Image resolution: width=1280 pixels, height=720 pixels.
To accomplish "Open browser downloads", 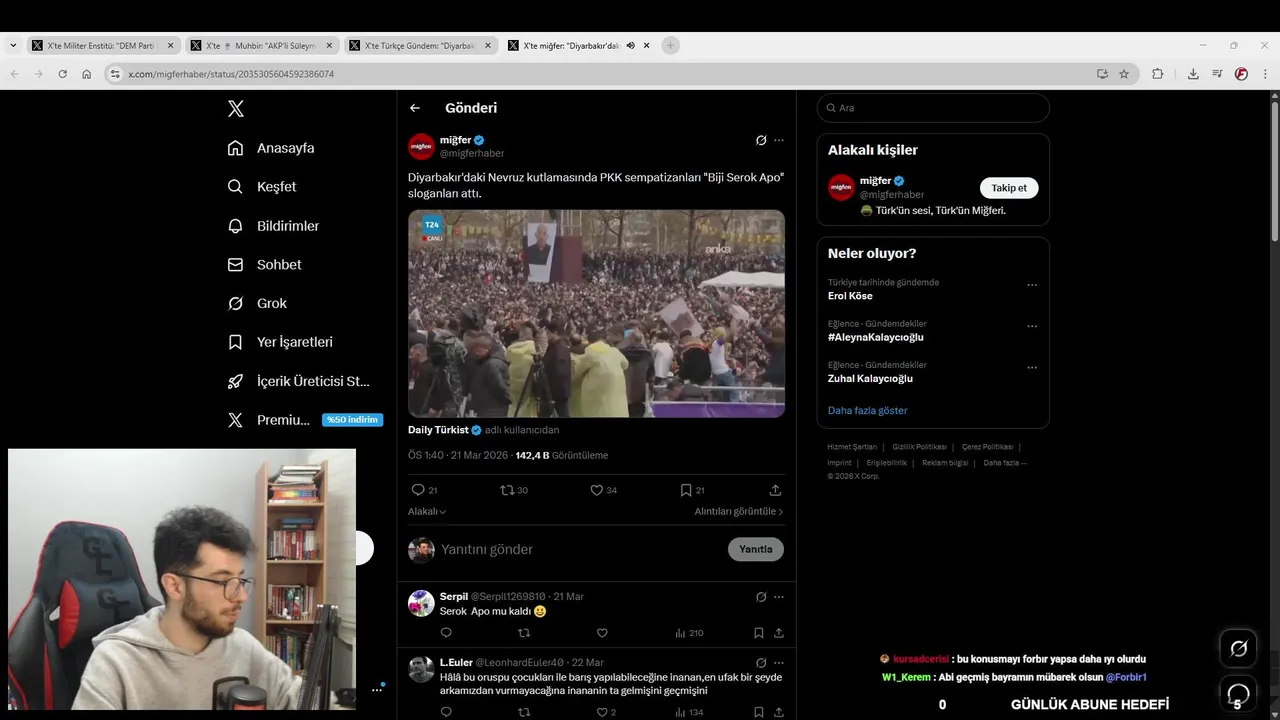I will coord(1193,74).
